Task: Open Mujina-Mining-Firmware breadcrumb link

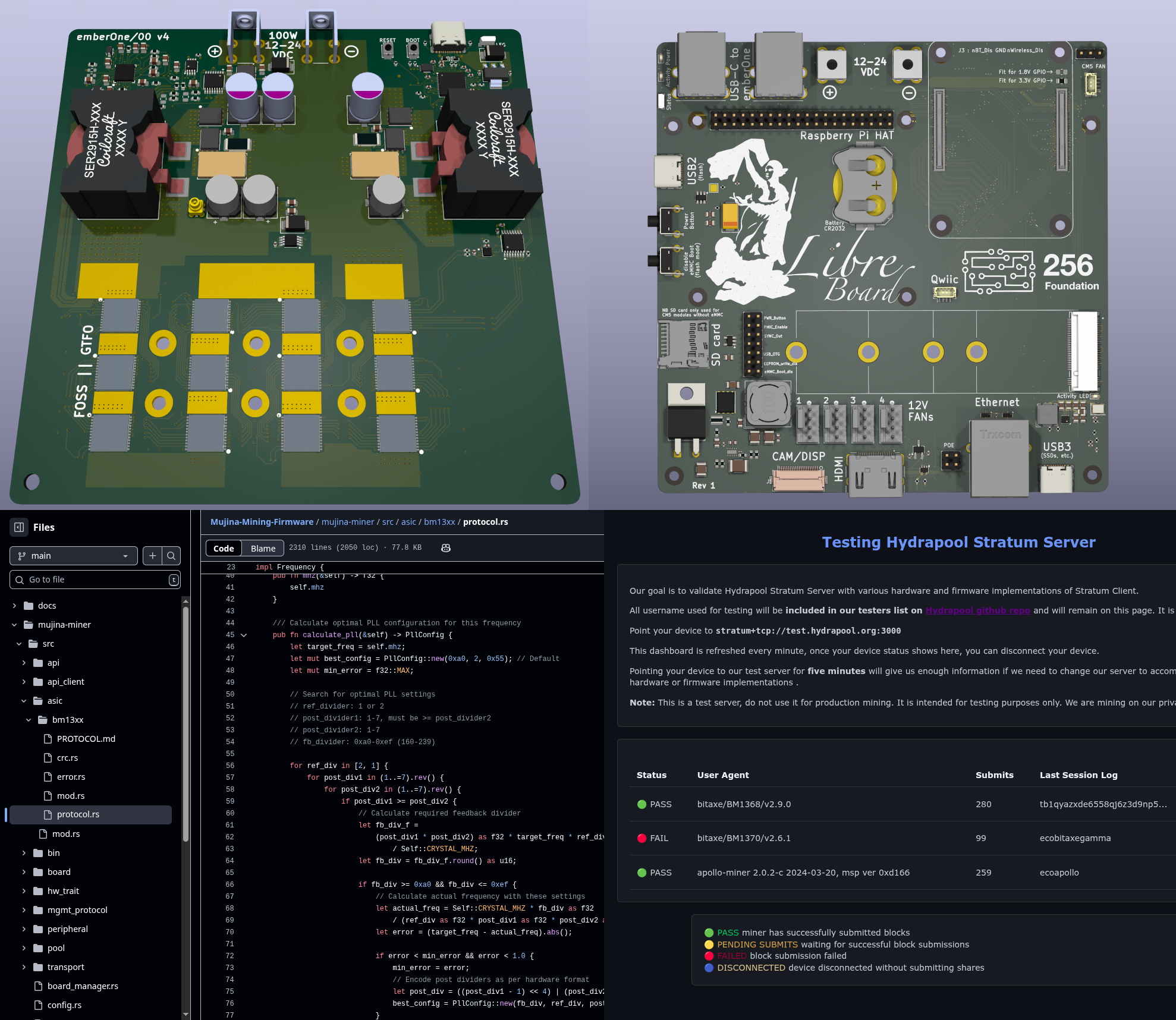Action: (x=262, y=522)
